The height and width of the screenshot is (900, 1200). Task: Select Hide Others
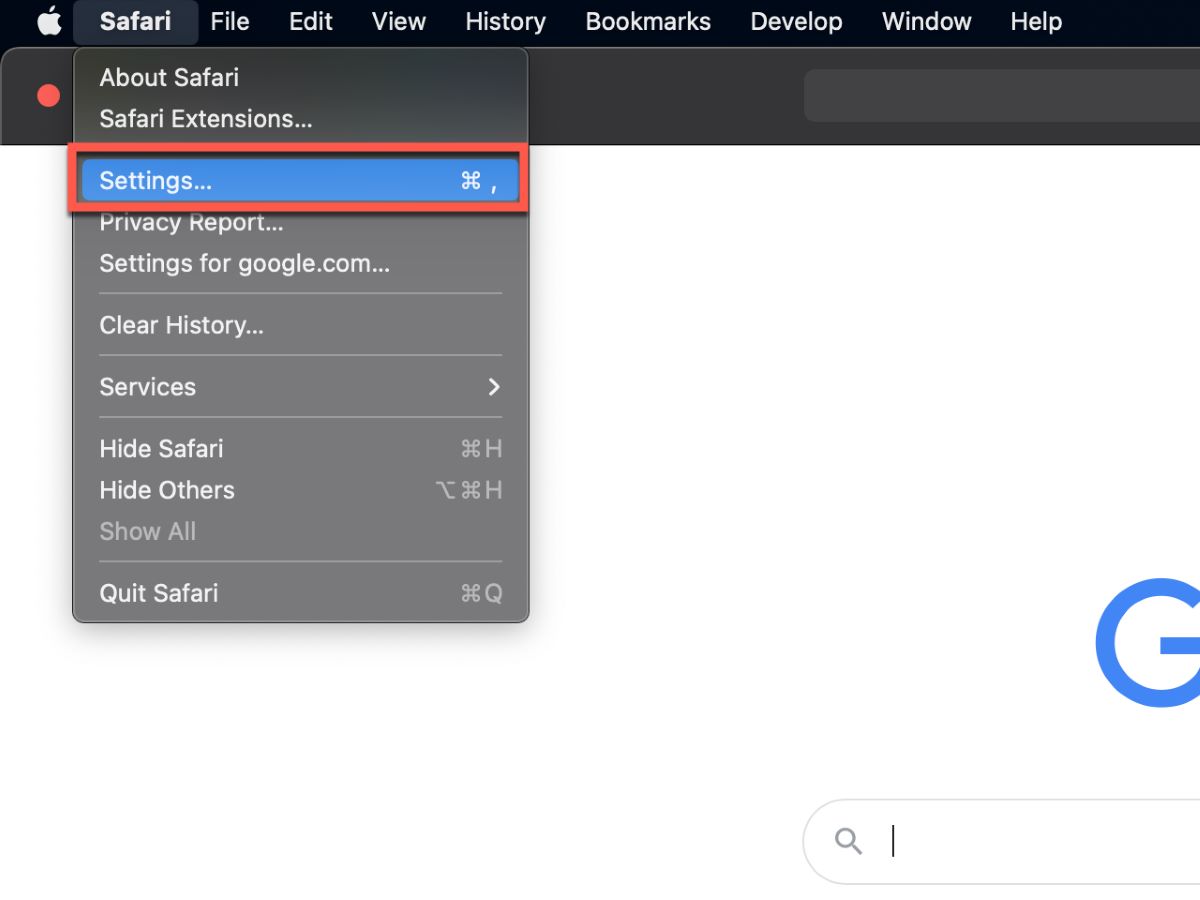tap(166, 490)
